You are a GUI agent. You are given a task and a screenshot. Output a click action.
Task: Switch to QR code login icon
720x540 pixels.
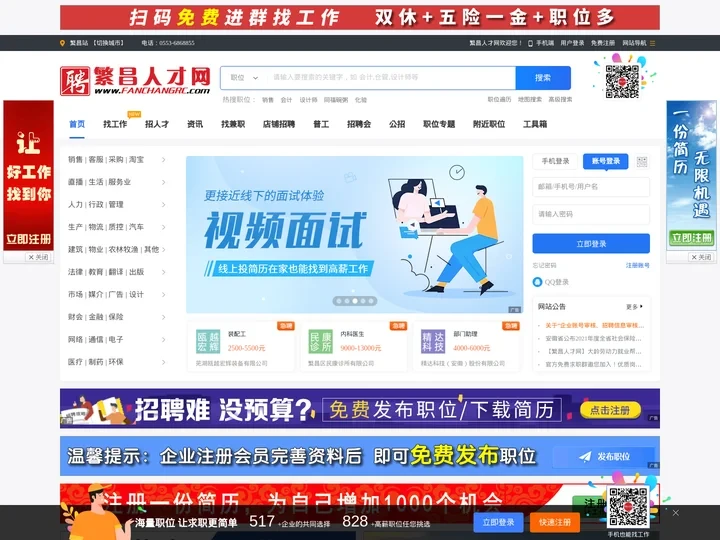(x=642, y=162)
